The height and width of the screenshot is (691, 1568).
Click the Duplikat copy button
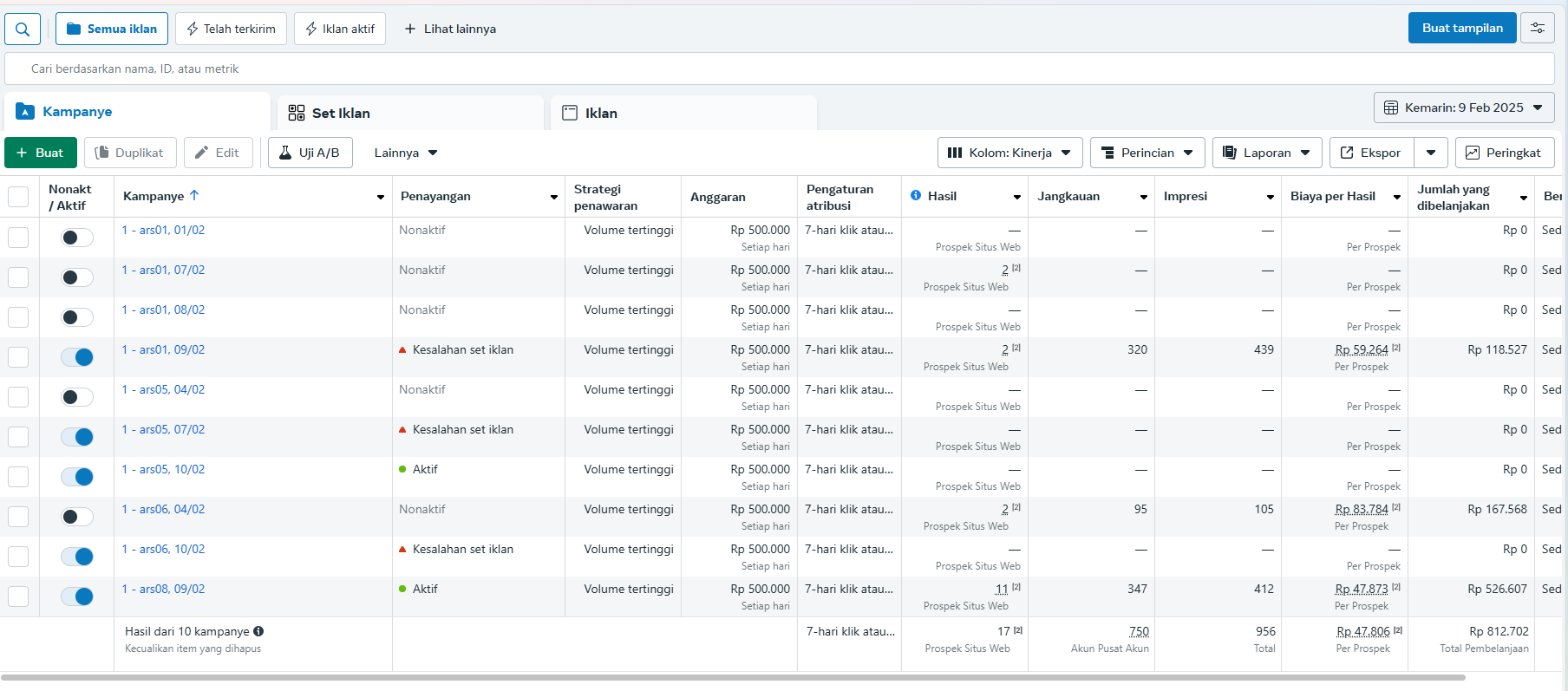coord(129,153)
